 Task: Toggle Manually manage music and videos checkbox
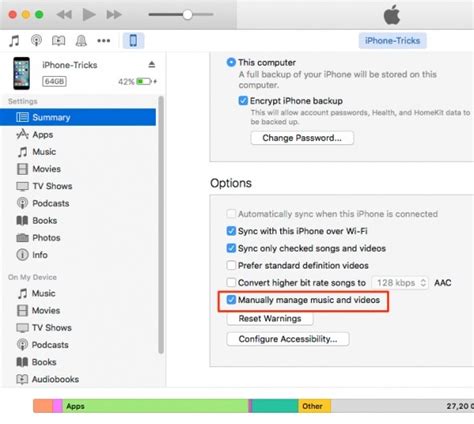231,300
